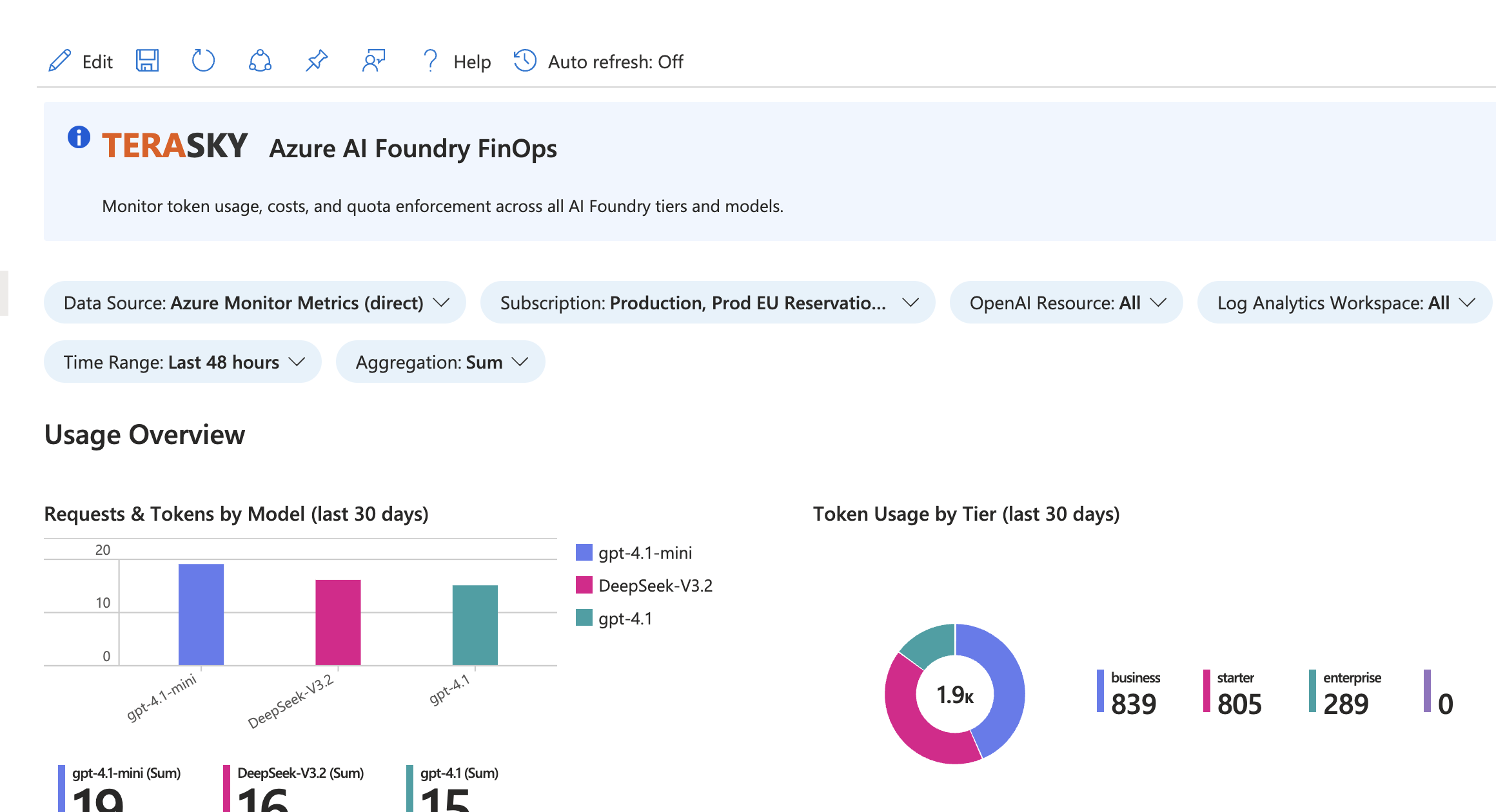Click the business tier value 839

[1134, 704]
